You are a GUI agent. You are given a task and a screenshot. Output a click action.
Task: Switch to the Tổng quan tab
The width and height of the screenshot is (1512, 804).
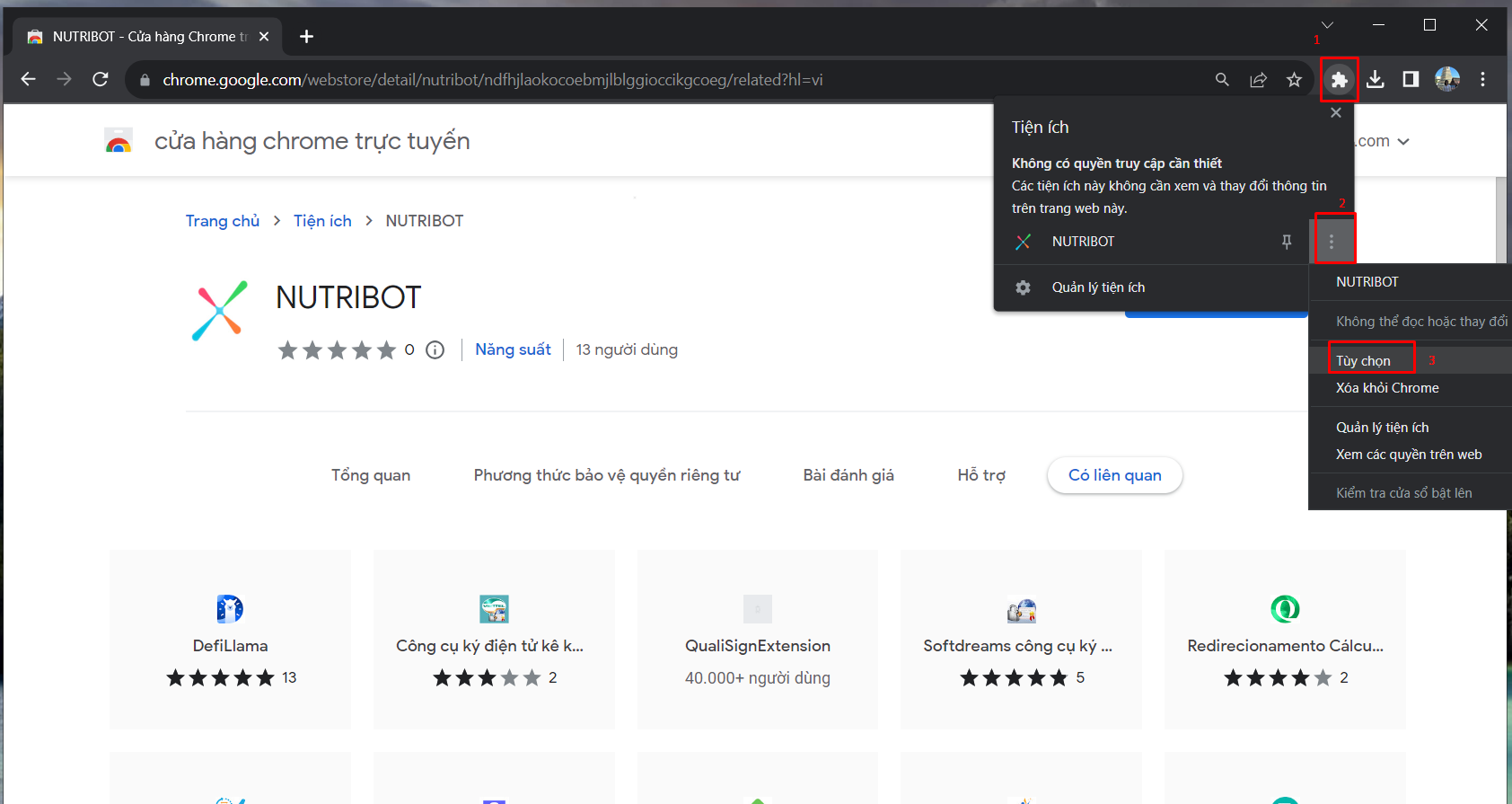point(371,475)
